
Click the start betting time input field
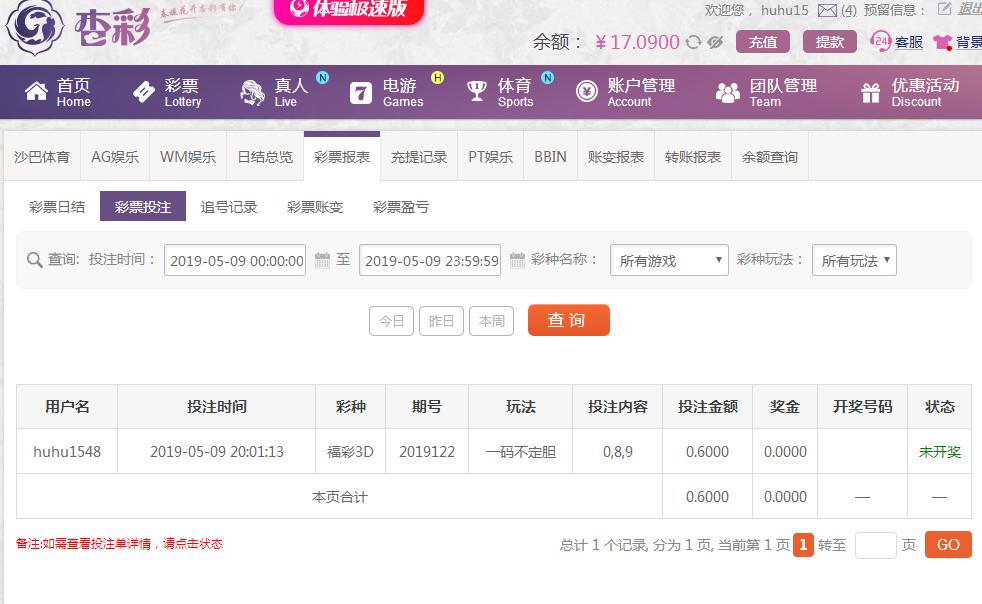[235, 260]
